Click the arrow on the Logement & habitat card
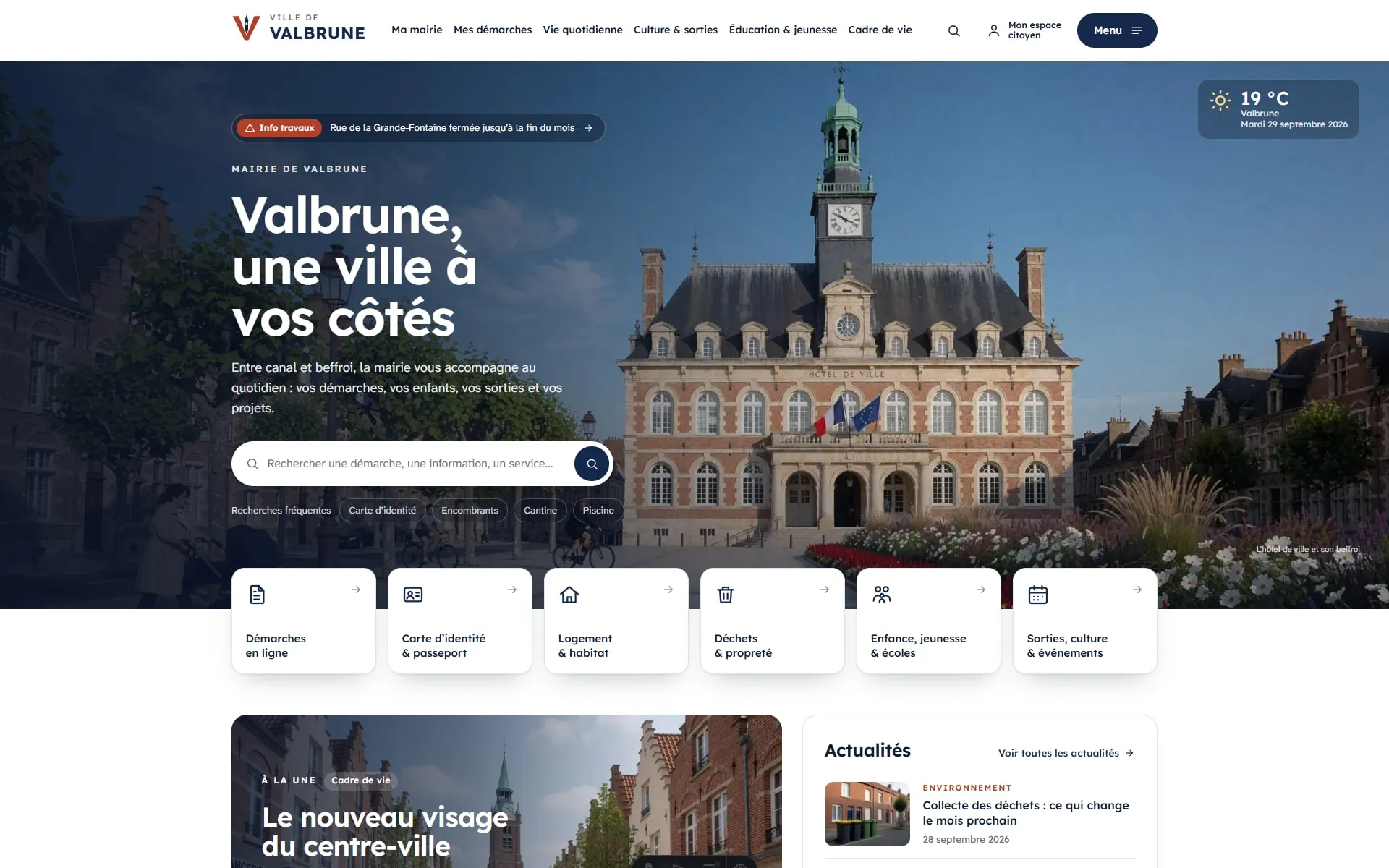The image size is (1389, 868). [x=668, y=590]
